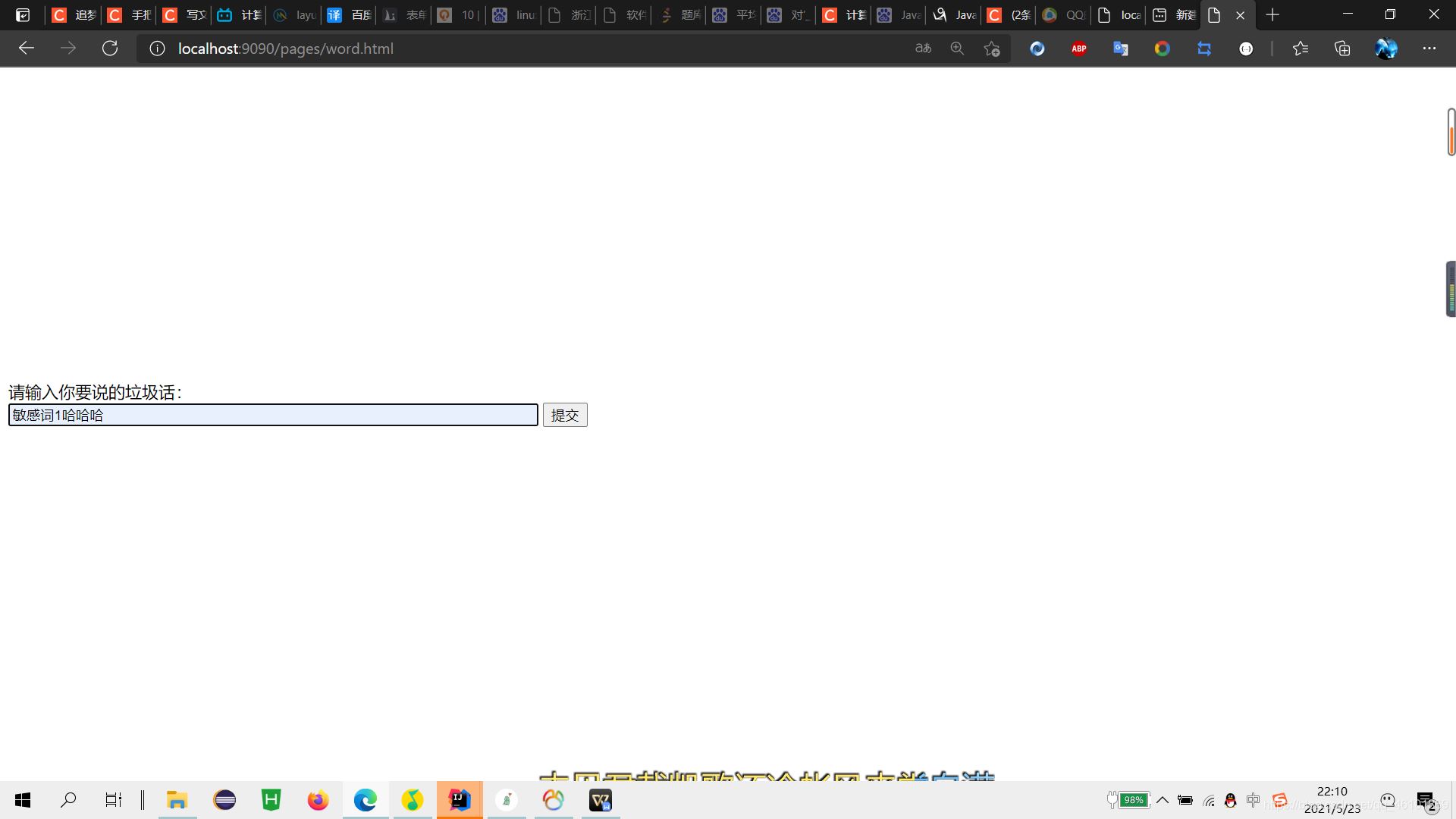The height and width of the screenshot is (819, 1456).
Task: Open a new browser tab
Action: click(x=1272, y=14)
